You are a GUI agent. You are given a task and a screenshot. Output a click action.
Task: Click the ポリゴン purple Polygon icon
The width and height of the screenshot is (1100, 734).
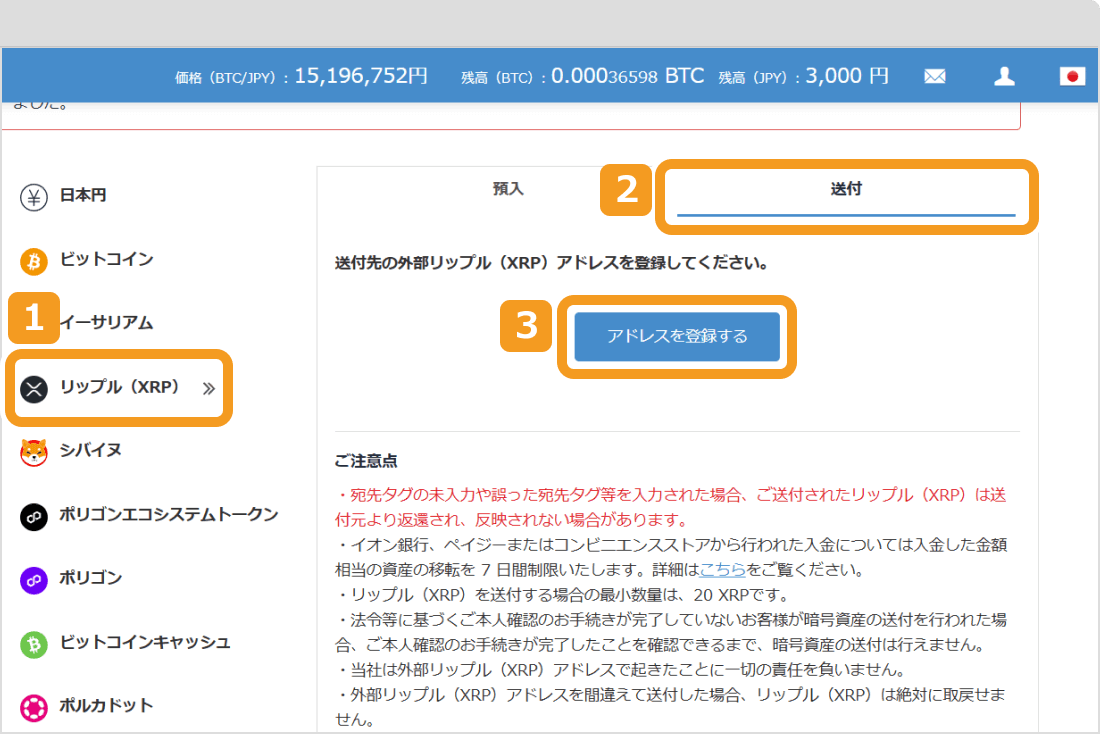tap(34, 578)
